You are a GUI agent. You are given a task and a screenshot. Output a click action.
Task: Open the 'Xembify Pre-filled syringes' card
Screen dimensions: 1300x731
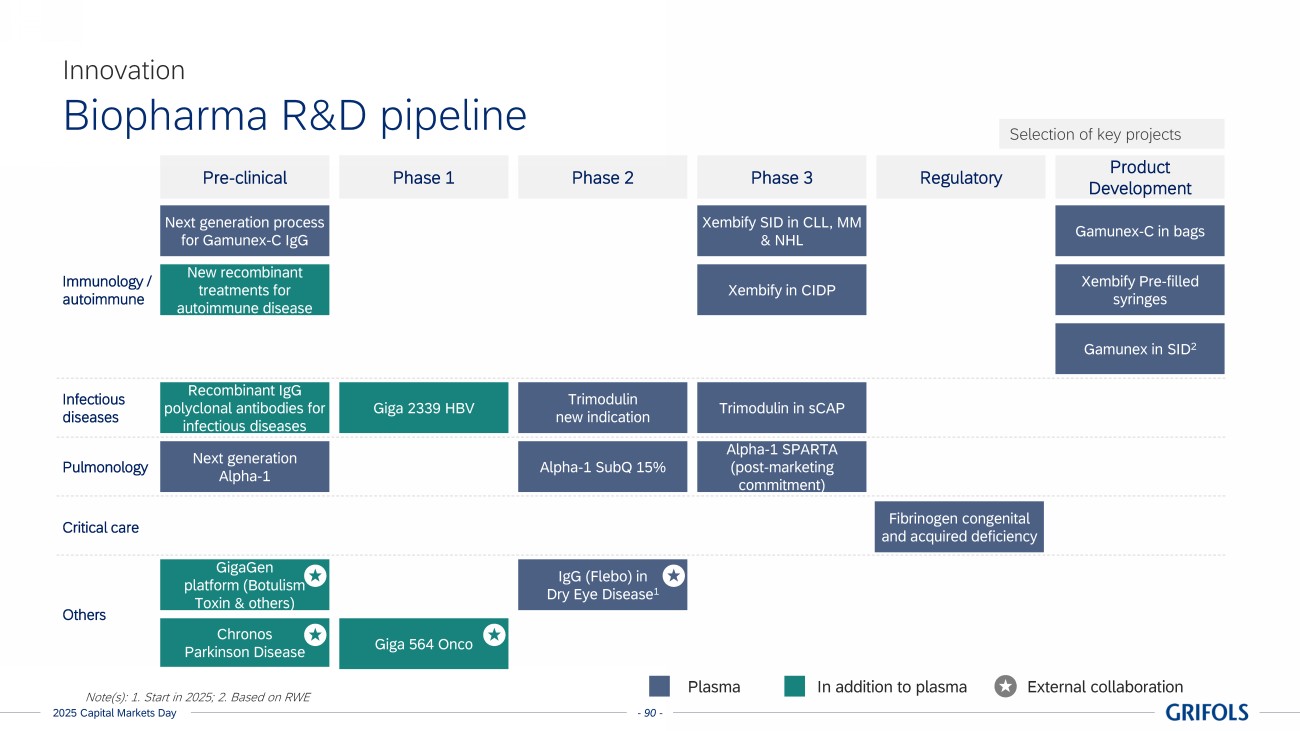(1140, 290)
